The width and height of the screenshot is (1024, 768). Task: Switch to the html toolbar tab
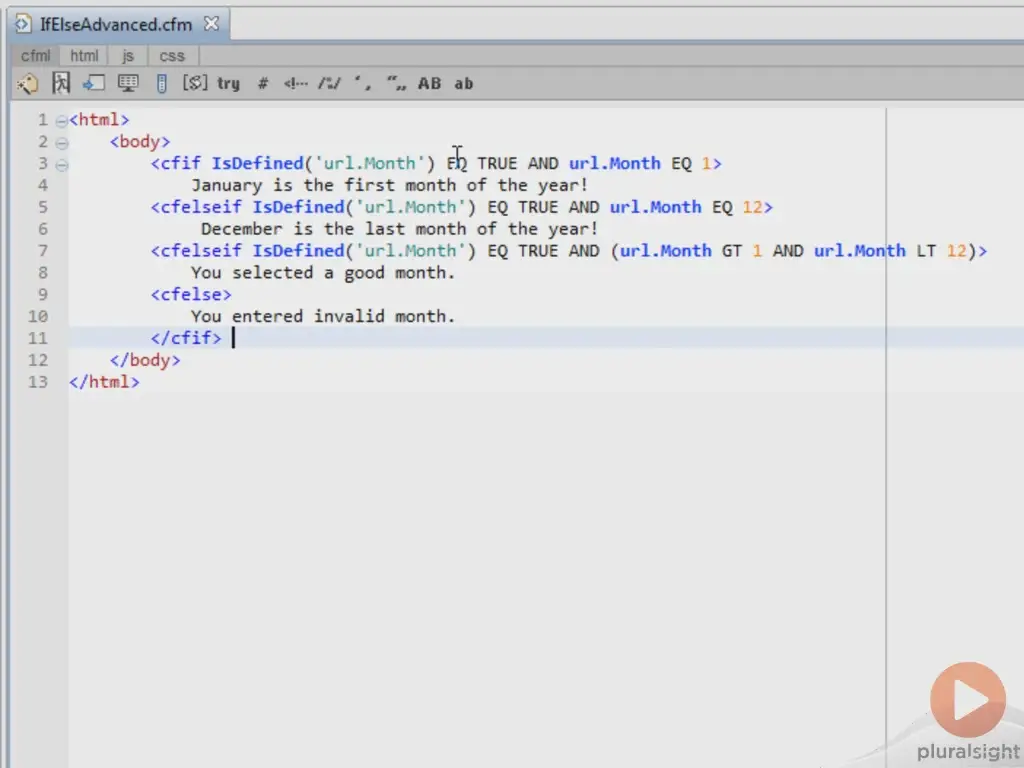coord(84,56)
